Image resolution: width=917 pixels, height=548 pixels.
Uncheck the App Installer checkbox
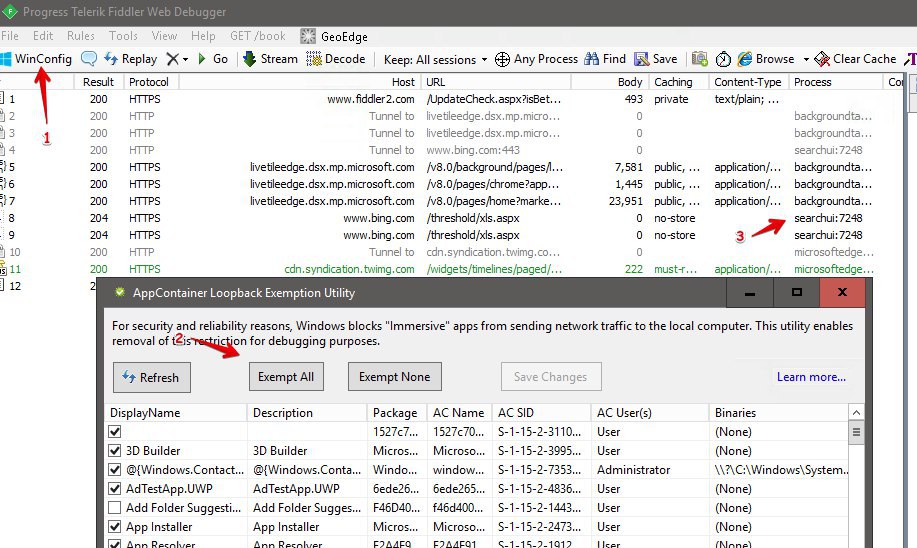point(115,527)
